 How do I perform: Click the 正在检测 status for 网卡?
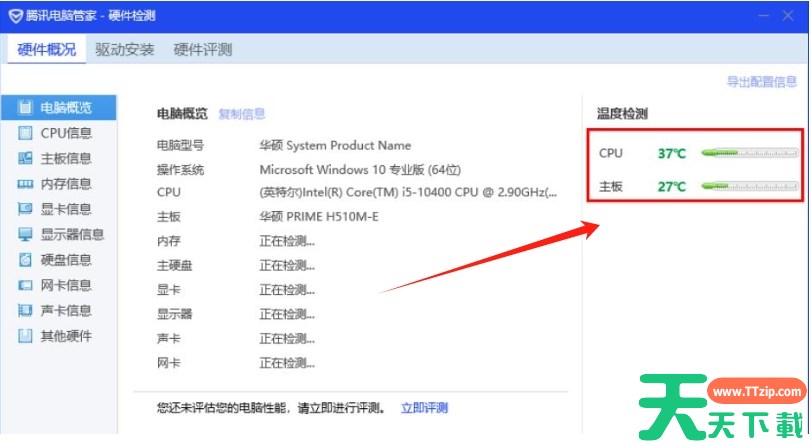pyautogui.click(x=287, y=363)
